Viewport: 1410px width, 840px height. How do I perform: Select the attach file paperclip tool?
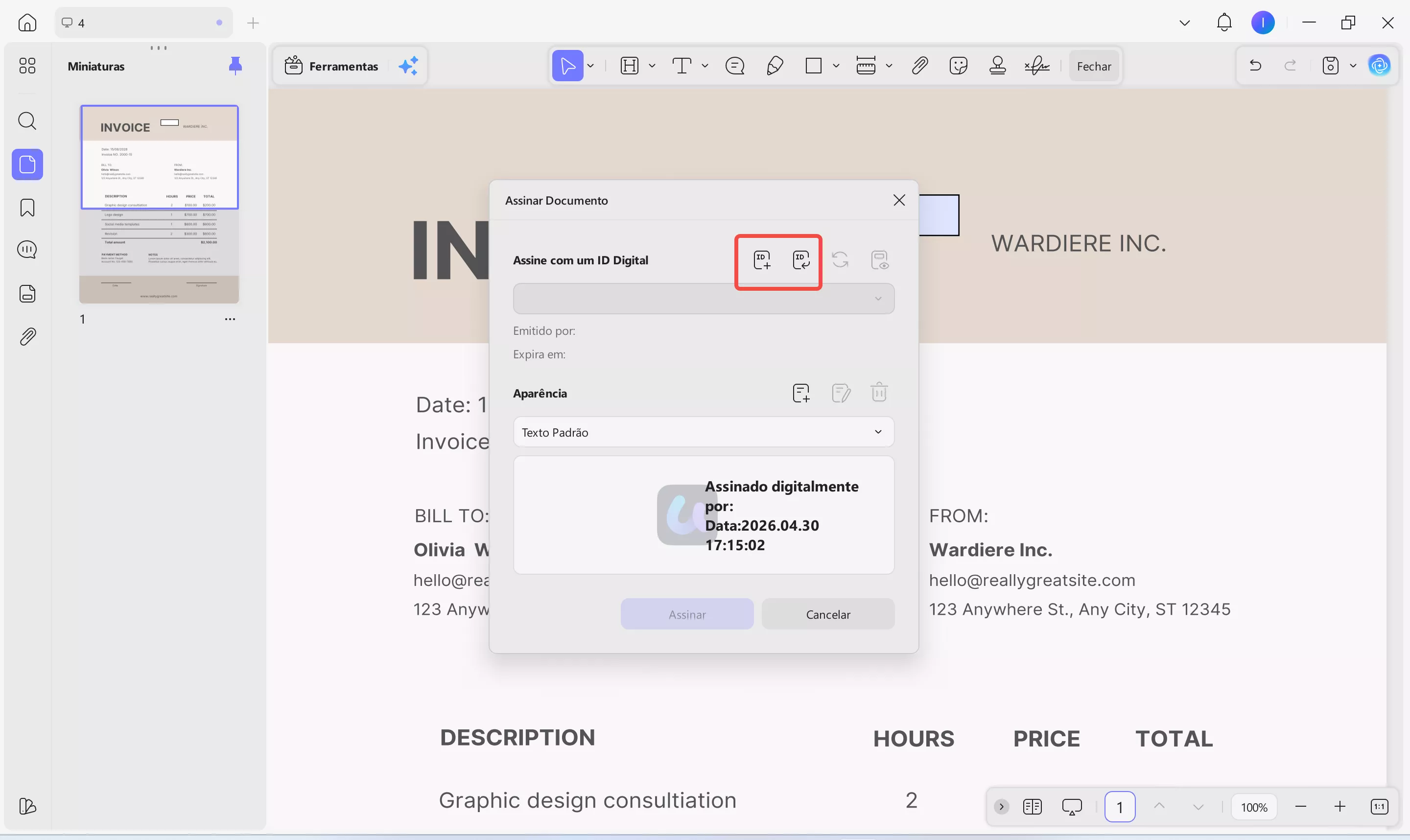point(919,66)
